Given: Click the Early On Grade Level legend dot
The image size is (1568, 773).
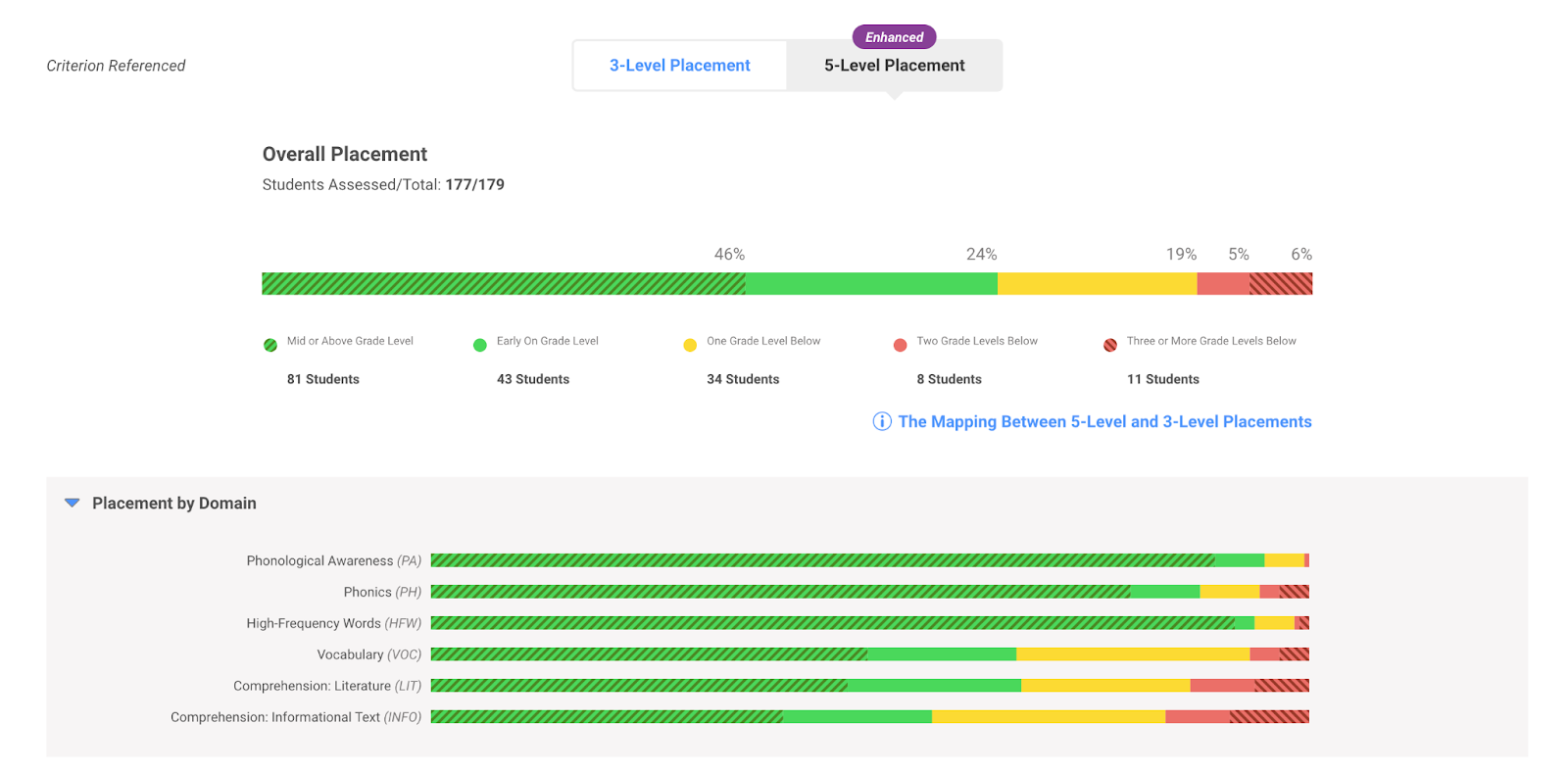Looking at the screenshot, I should [480, 345].
